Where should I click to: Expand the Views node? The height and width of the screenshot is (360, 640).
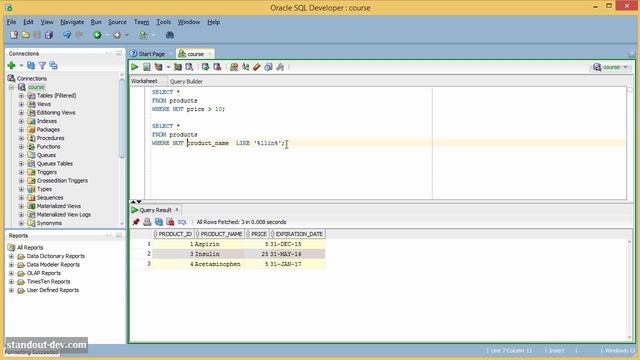click(x=21, y=104)
